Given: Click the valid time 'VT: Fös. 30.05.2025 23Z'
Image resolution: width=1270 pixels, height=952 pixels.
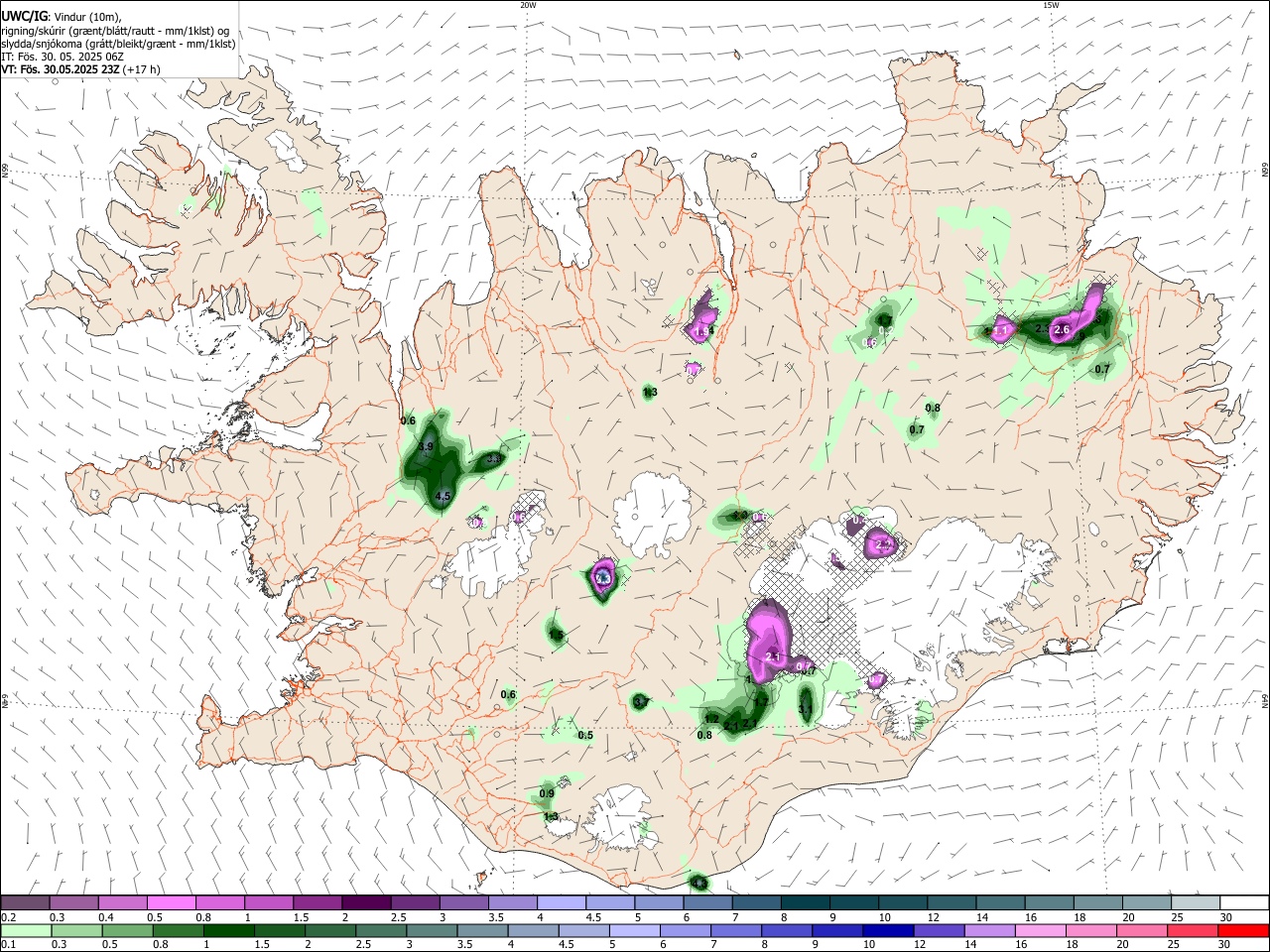Looking at the screenshot, I should pyautogui.click(x=60, y=70).
